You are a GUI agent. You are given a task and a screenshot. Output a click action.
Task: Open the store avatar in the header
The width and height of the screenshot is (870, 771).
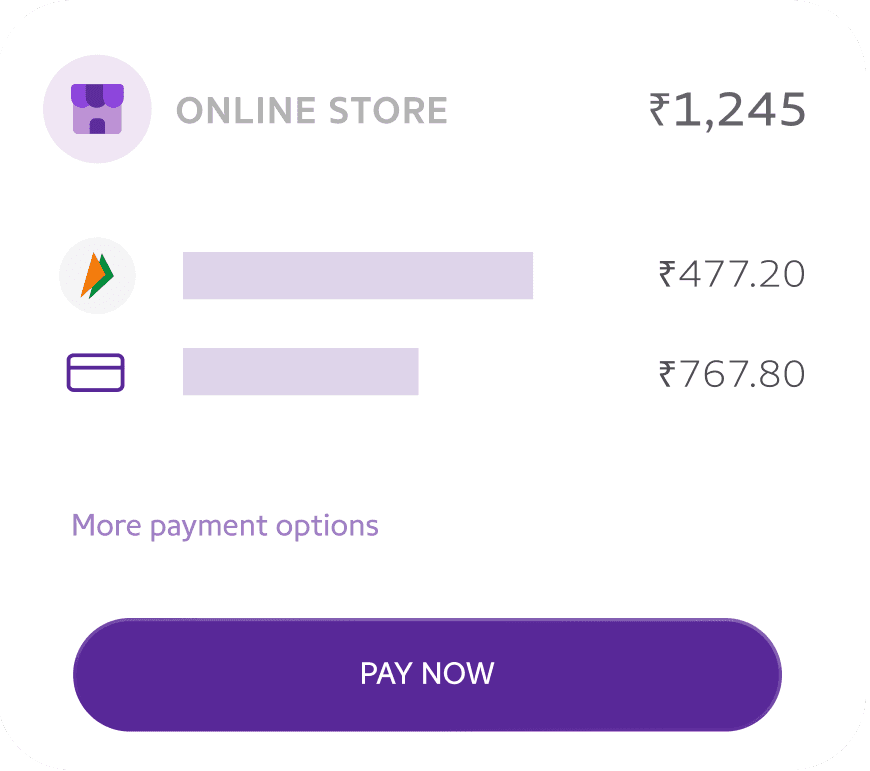(97, 109)
